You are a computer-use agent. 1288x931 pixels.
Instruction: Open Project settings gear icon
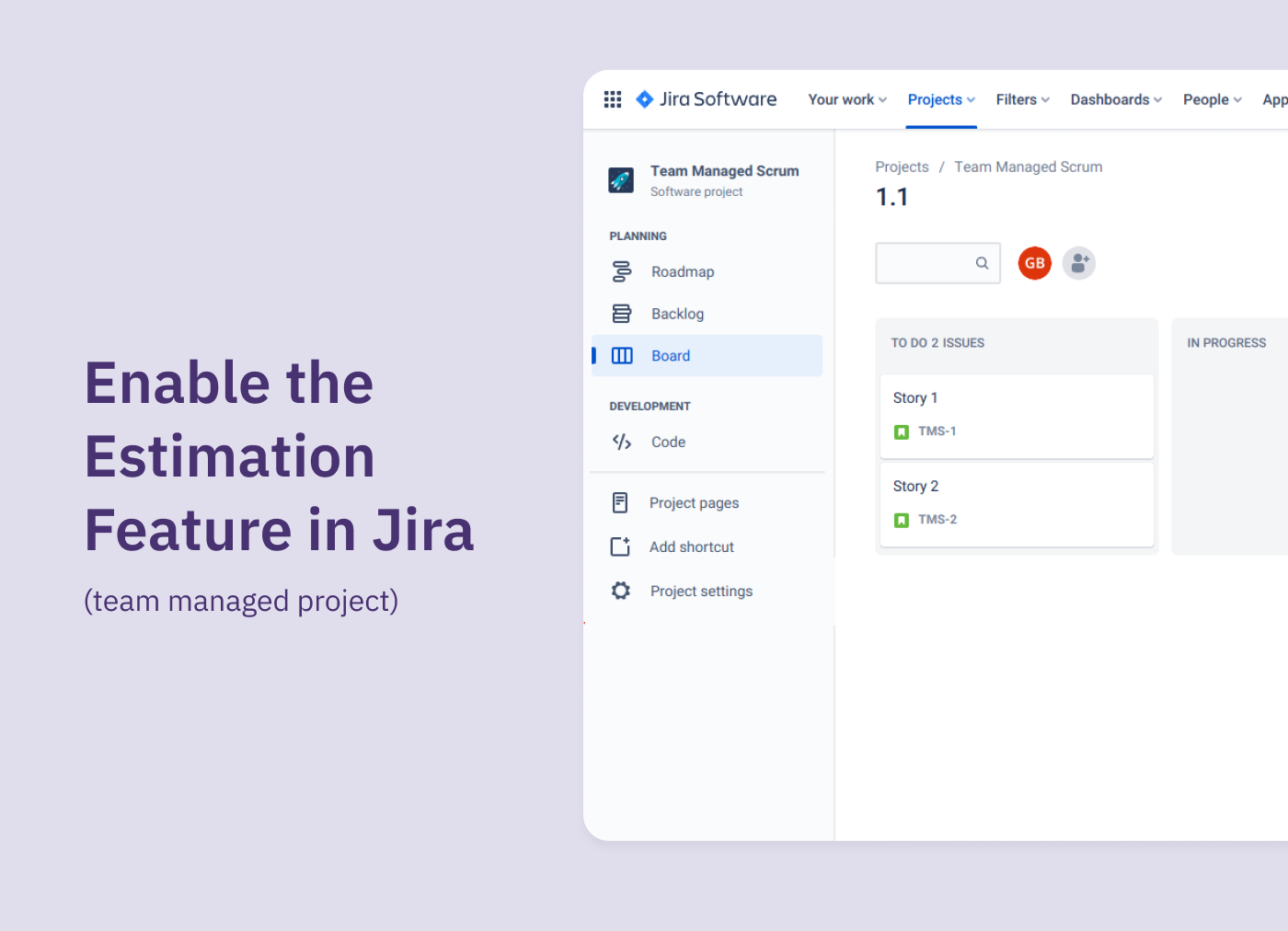pyautogui.click(x=621, y=591)
